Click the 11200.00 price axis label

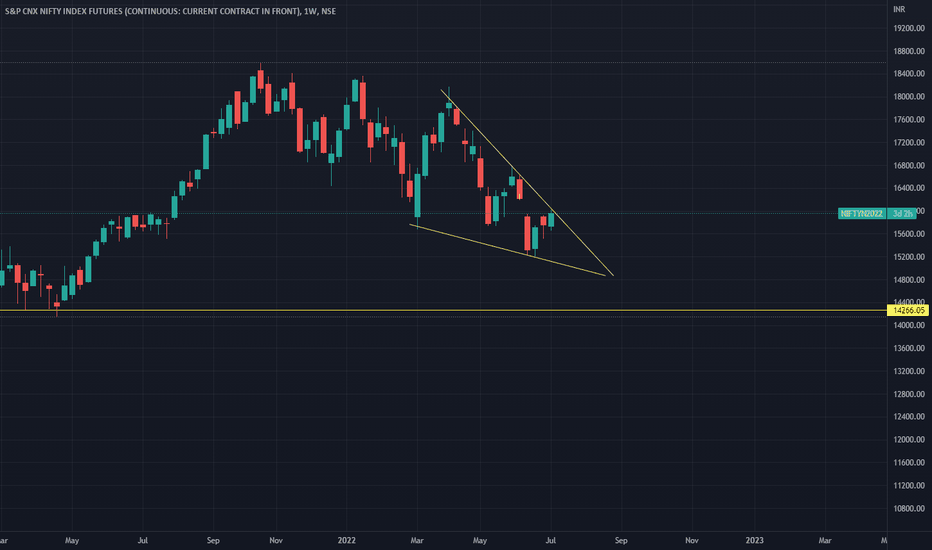click(x=909, y=486)
